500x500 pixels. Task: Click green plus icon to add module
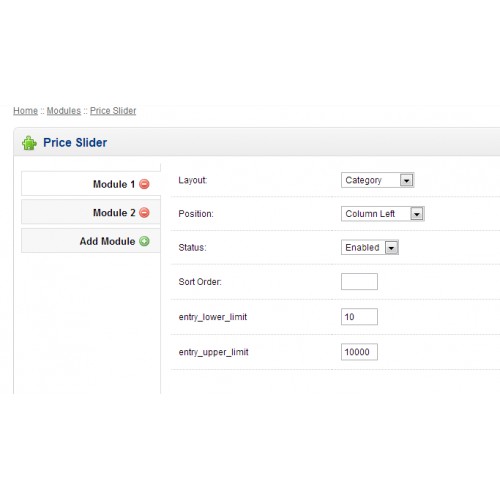click(x=144, y=241)
